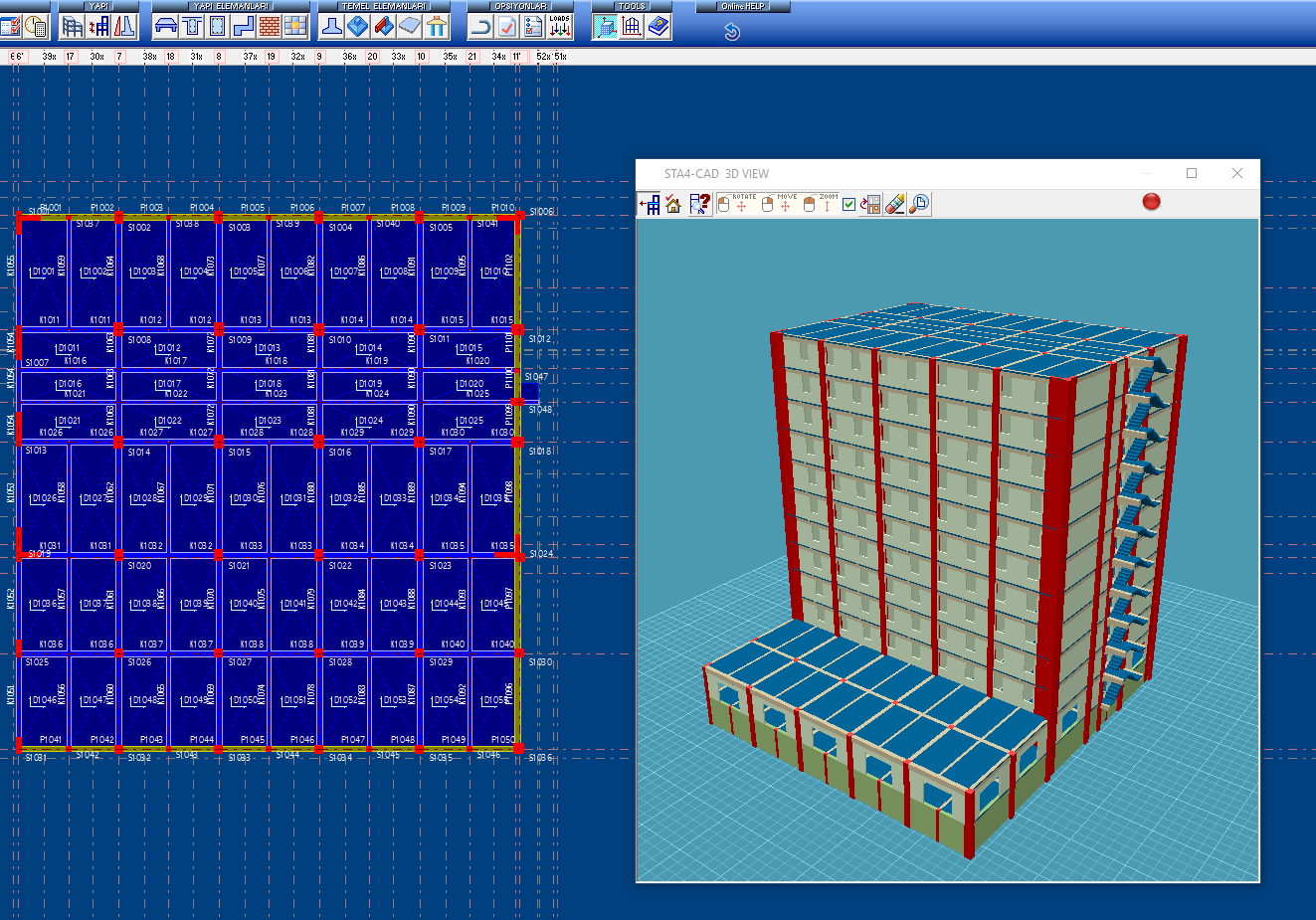The image size is (1316, 920).
Task: Select the brick wall element icon
Action: coord(270,27)
